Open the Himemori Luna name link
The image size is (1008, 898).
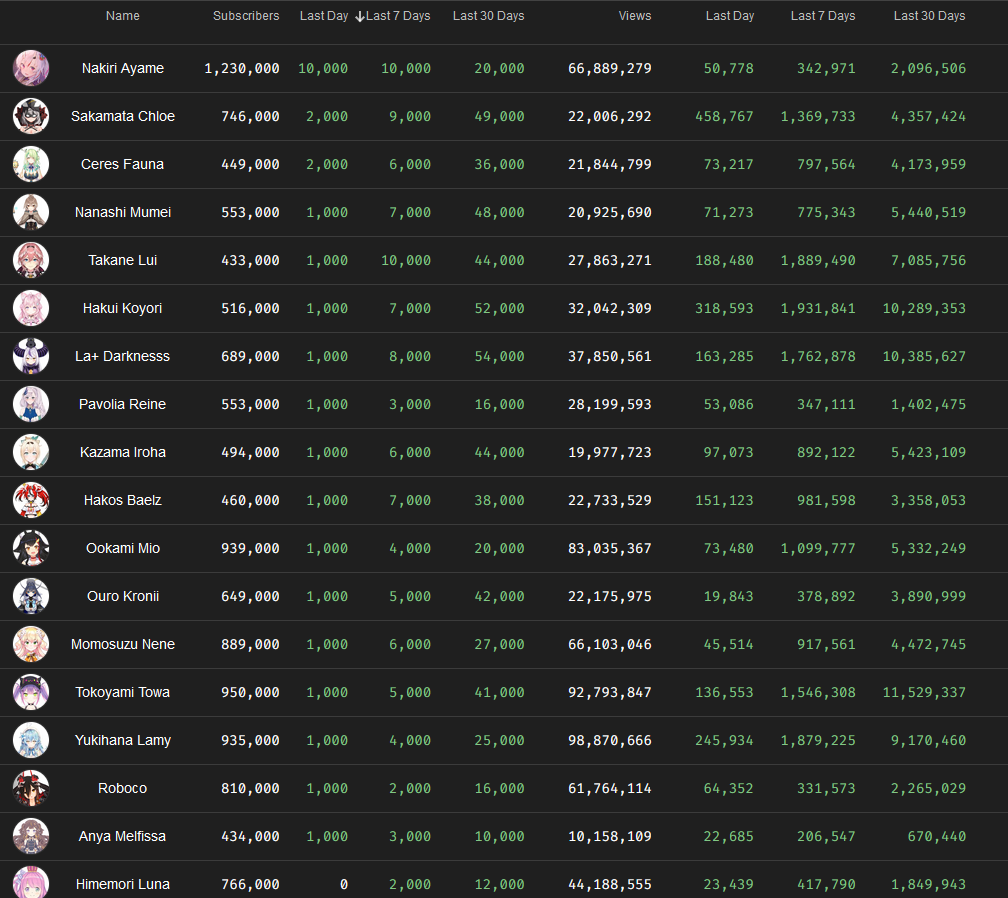[123, 885]
